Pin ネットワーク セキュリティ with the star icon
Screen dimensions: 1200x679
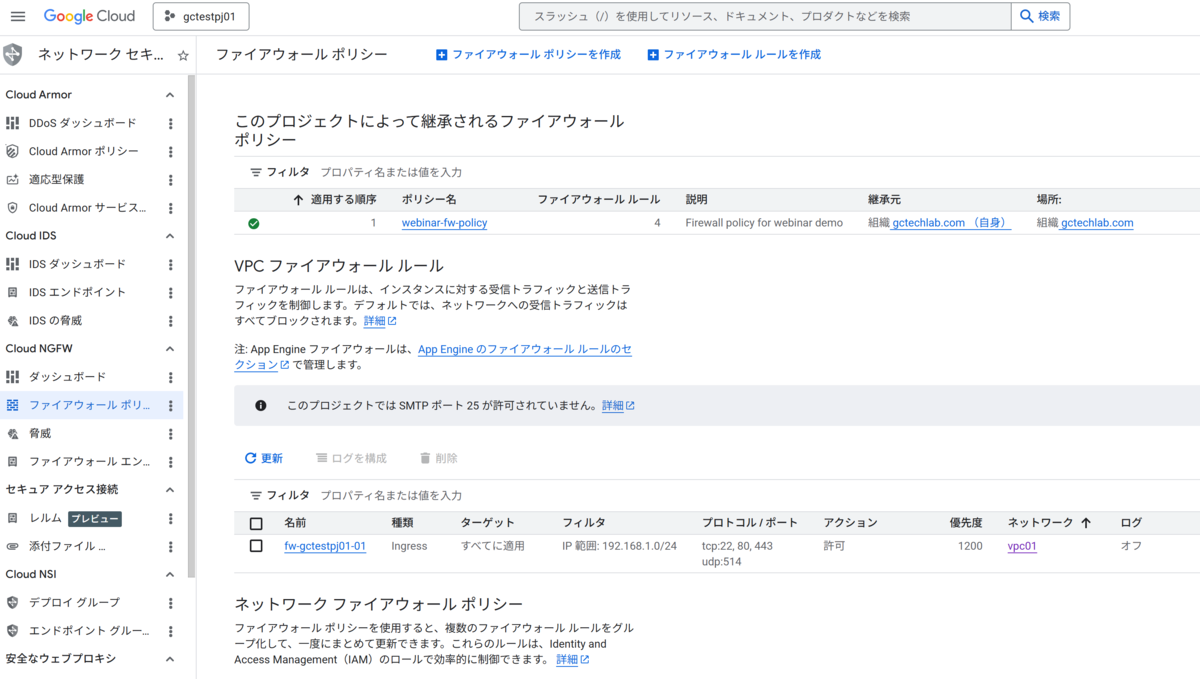click(183, 56)
